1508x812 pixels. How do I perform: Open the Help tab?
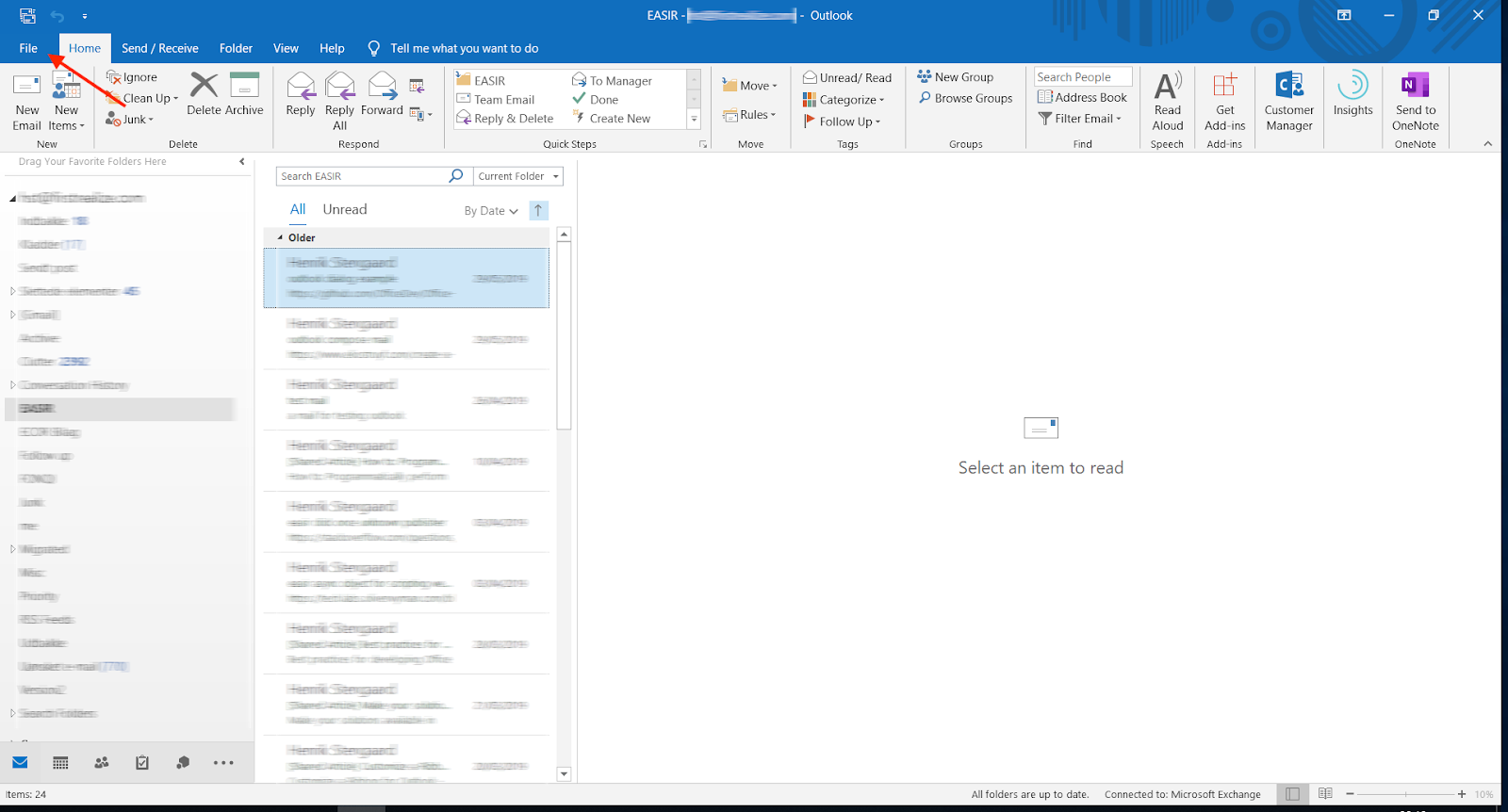point(332,48)
